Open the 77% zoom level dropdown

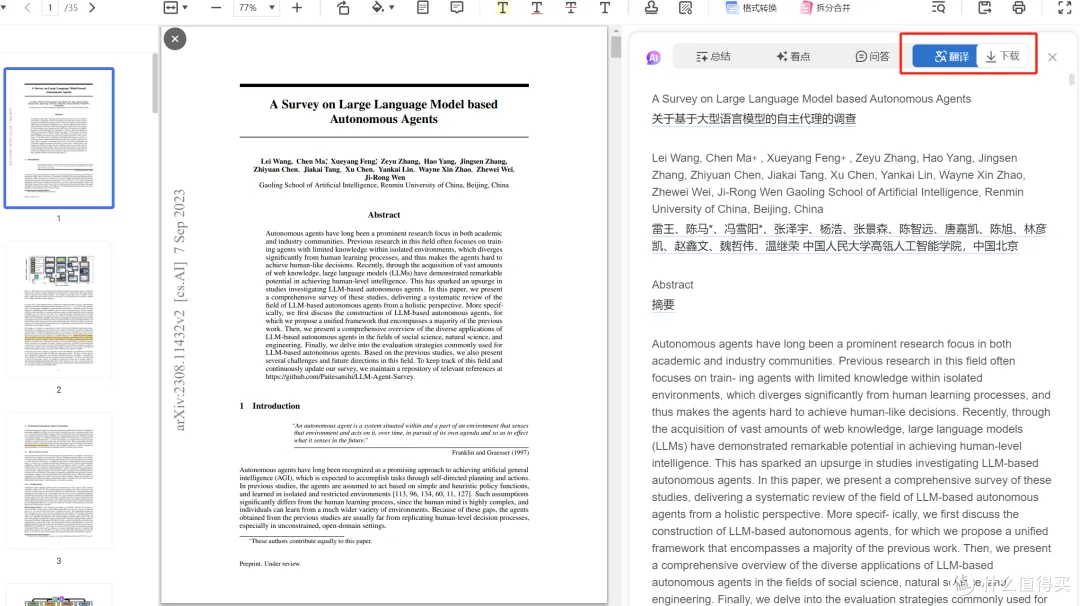258,8
